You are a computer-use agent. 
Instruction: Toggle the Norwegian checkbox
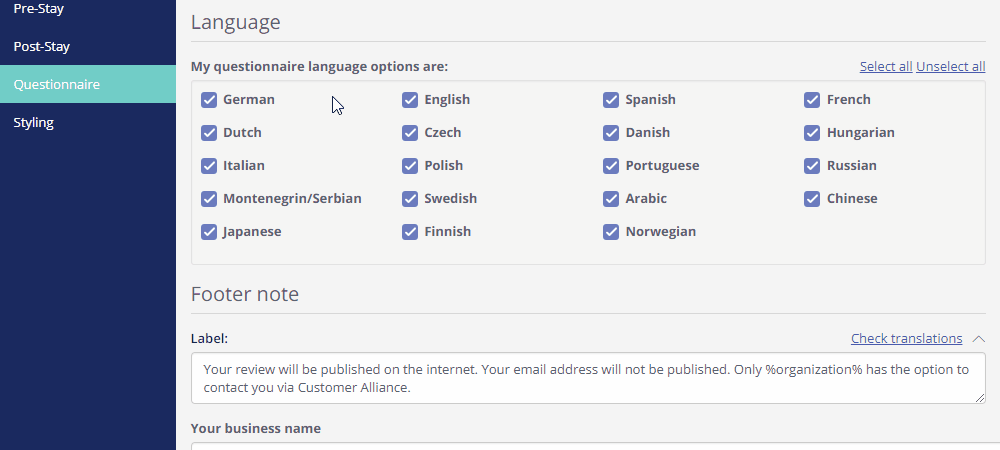611,232
